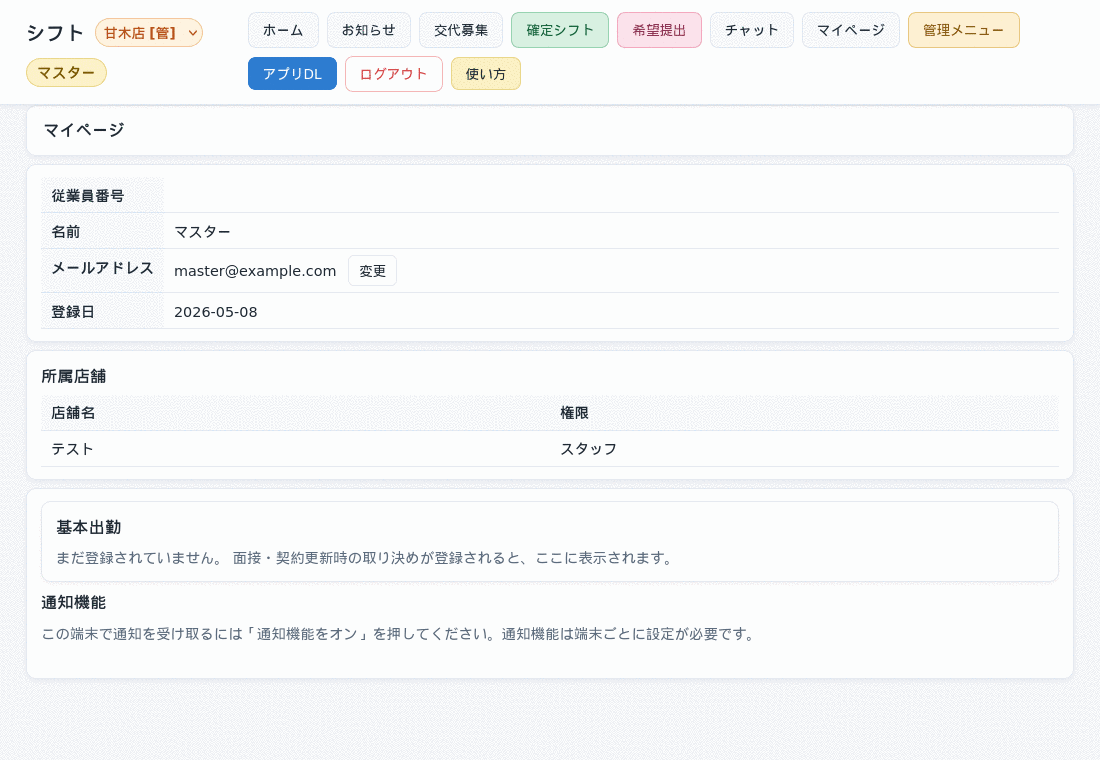Click the 名前 label

click(66, 232)
